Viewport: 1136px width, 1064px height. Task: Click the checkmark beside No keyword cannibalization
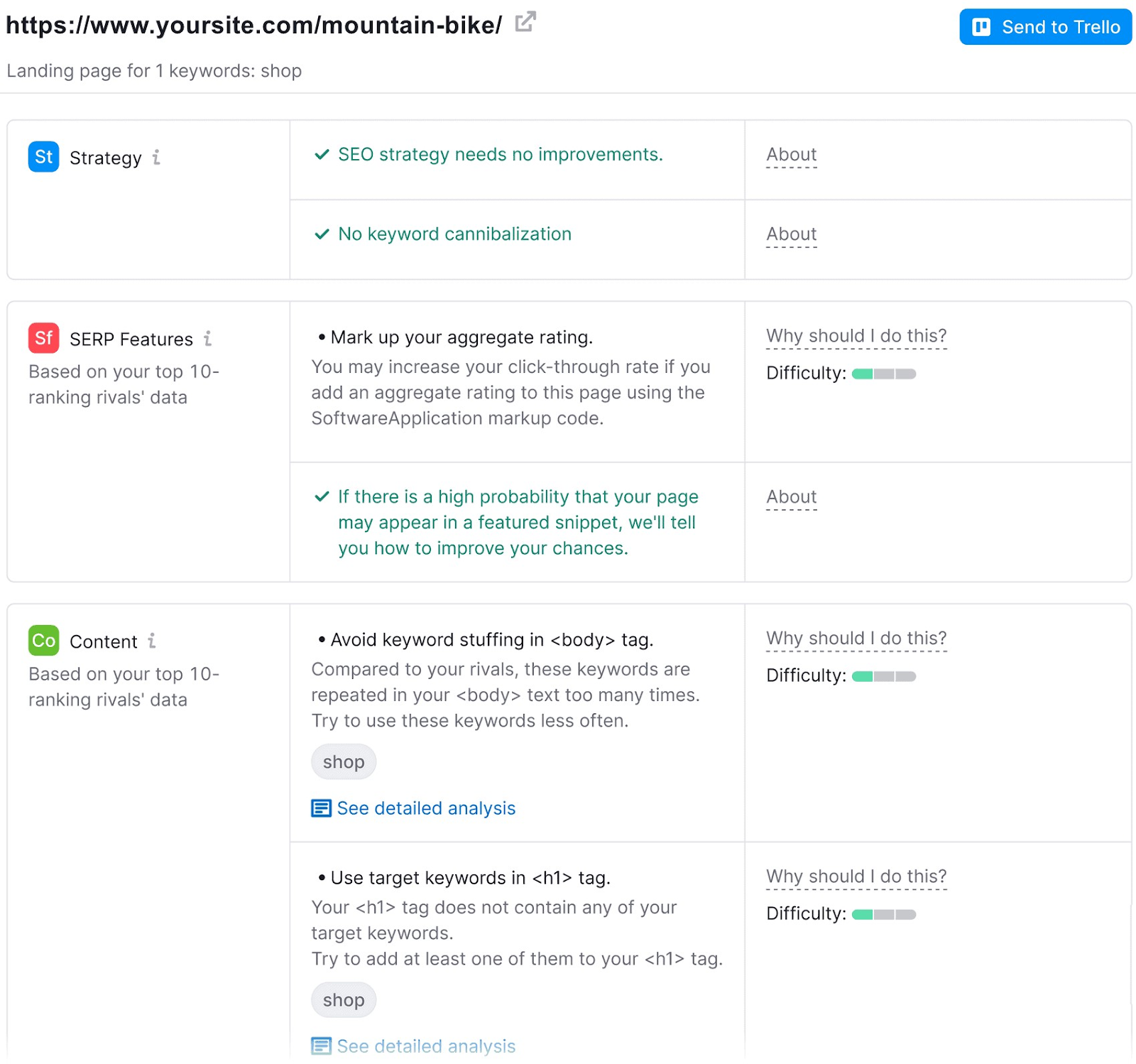[x=322, y=234]
